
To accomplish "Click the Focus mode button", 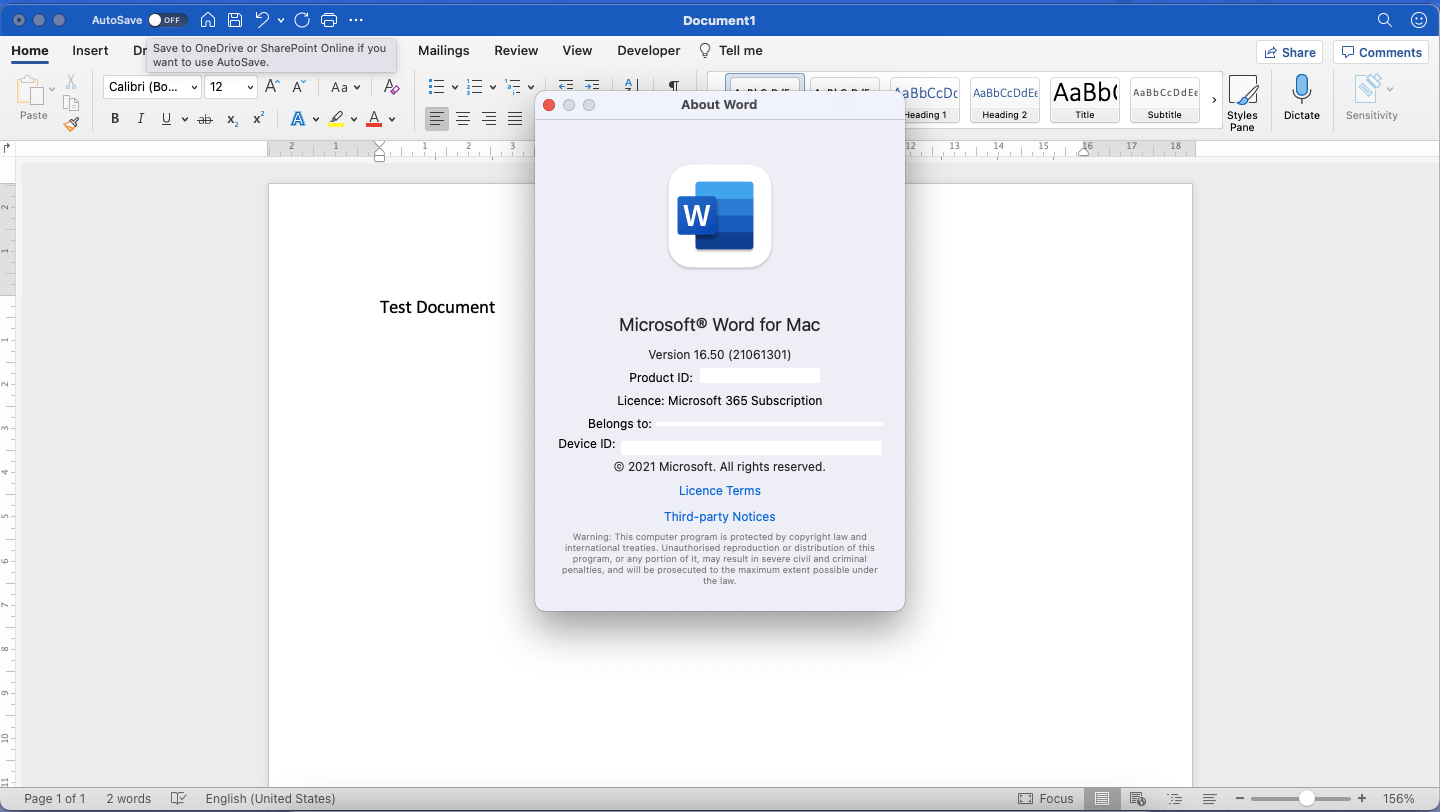I will pyautogui.click(x=1046, y=799).
